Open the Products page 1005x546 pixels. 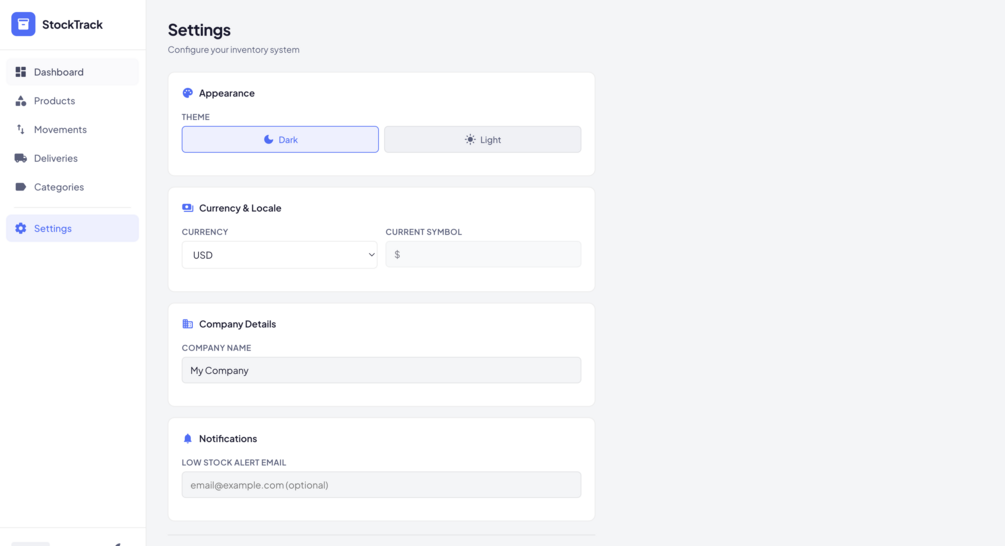point(54,101)
